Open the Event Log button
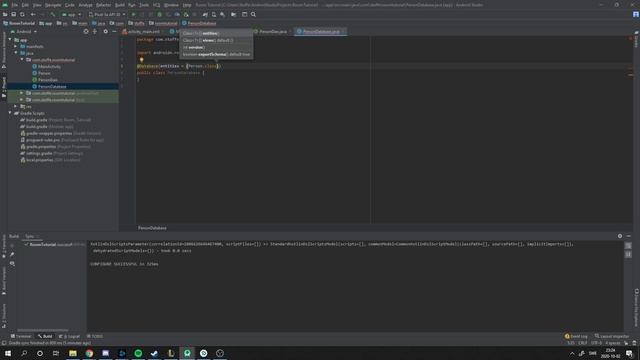The width and height of the screenshot is (640, 360). (576, 336)
